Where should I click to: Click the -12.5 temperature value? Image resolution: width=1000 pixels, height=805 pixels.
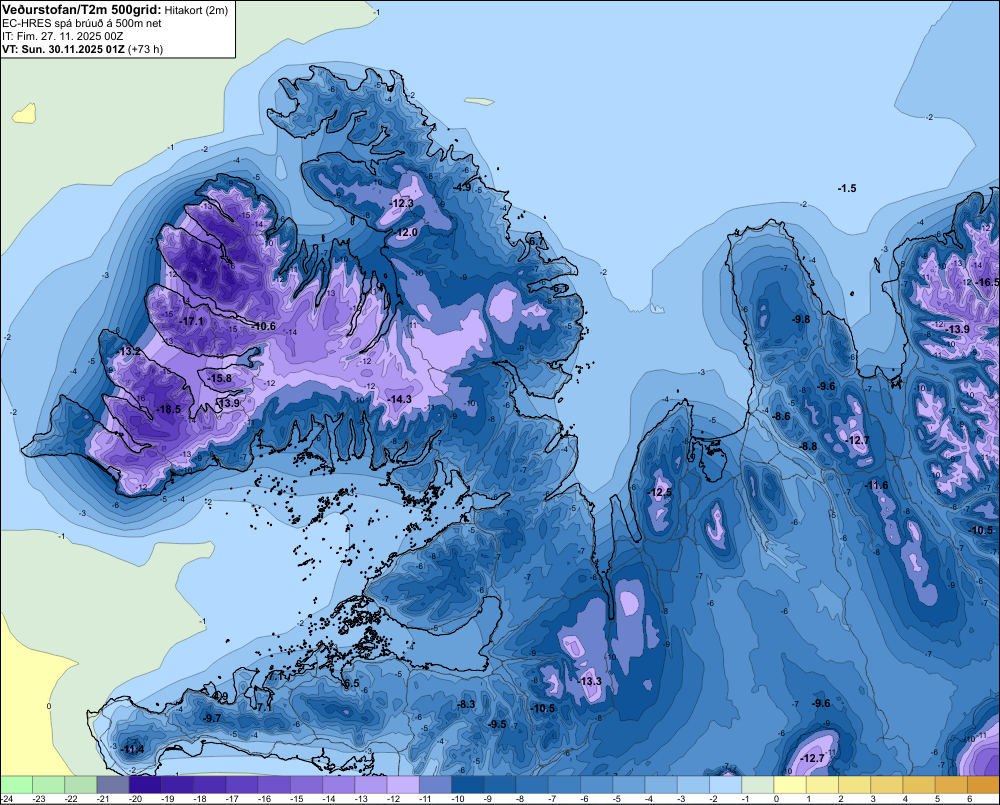[x=659, y=492]
